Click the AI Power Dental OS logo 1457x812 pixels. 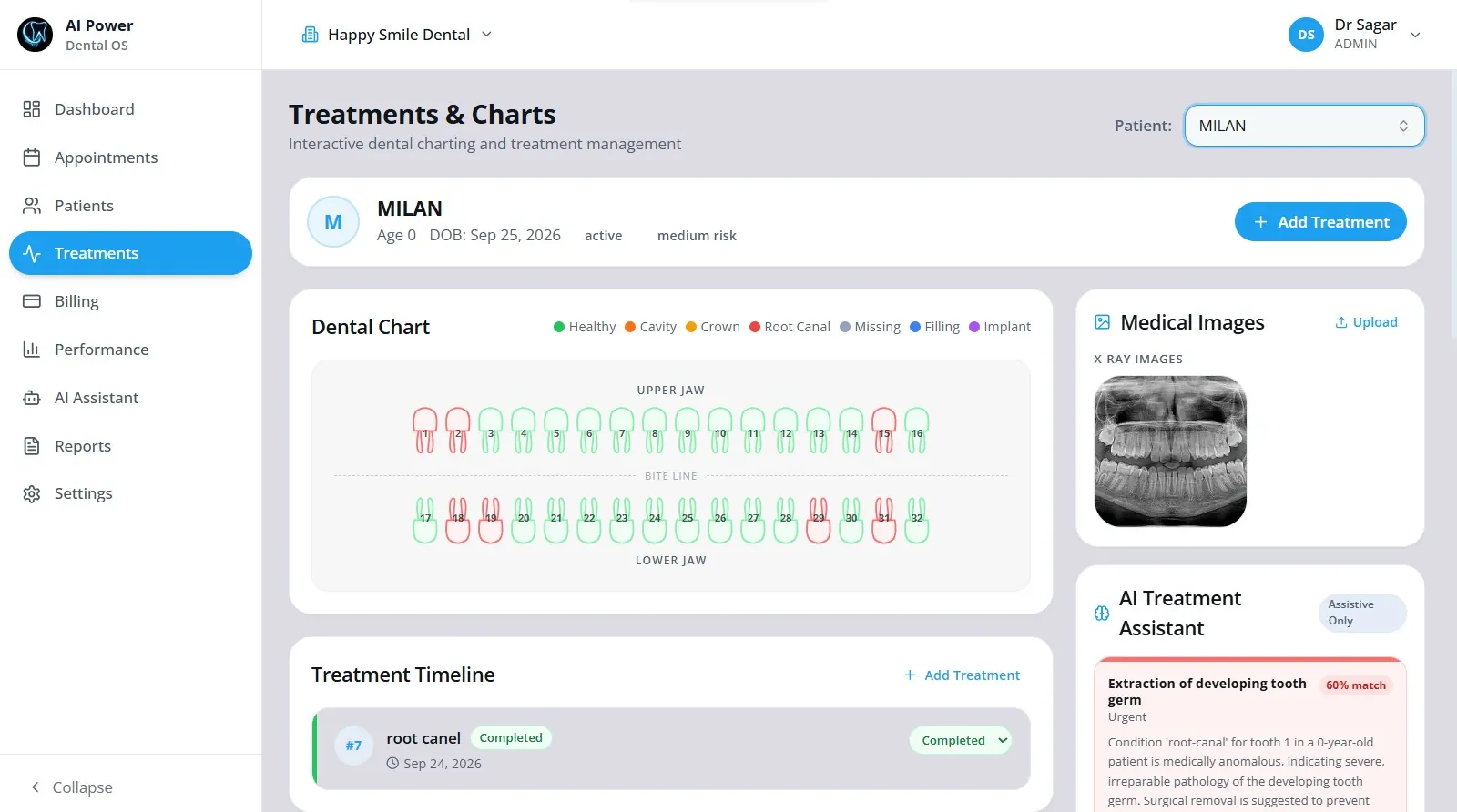(x=36, y=35)
